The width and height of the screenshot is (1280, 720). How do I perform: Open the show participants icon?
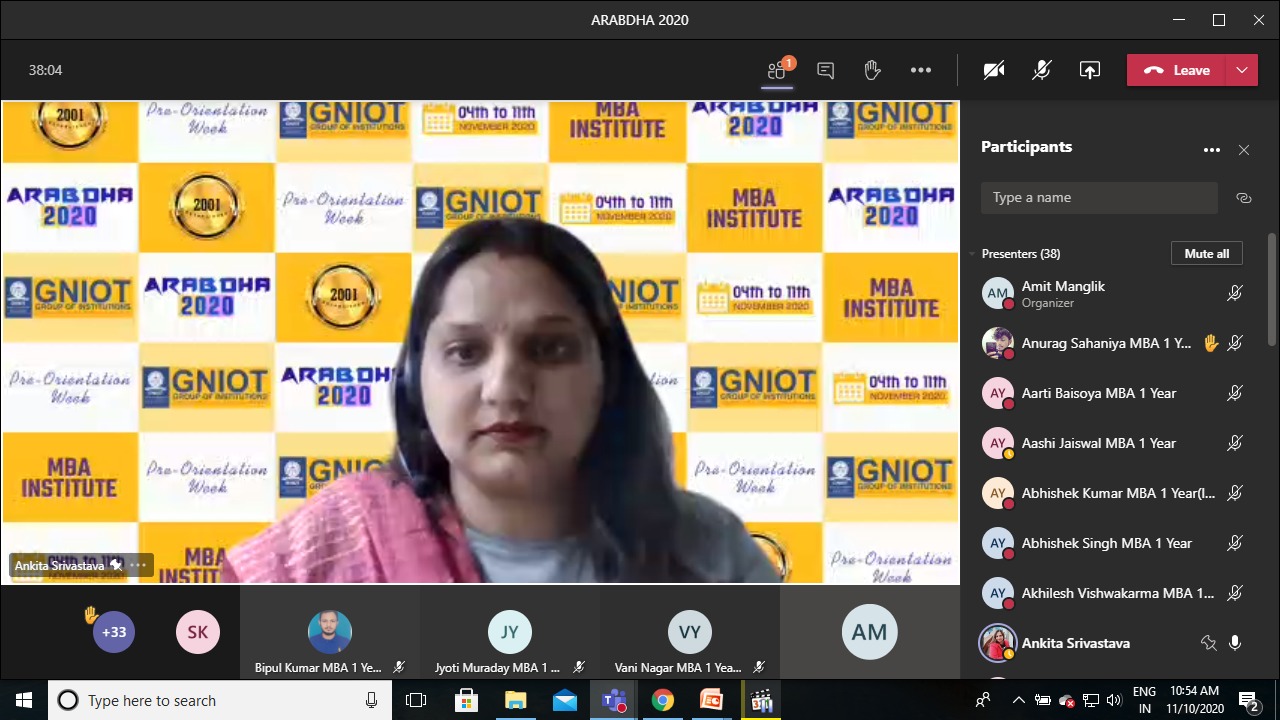click(777, 70)
